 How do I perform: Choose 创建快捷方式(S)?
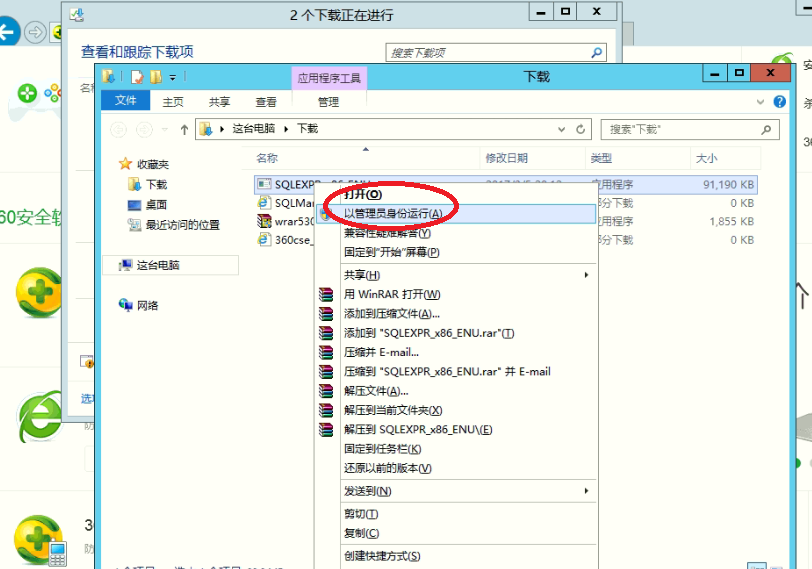coord(382,556)
